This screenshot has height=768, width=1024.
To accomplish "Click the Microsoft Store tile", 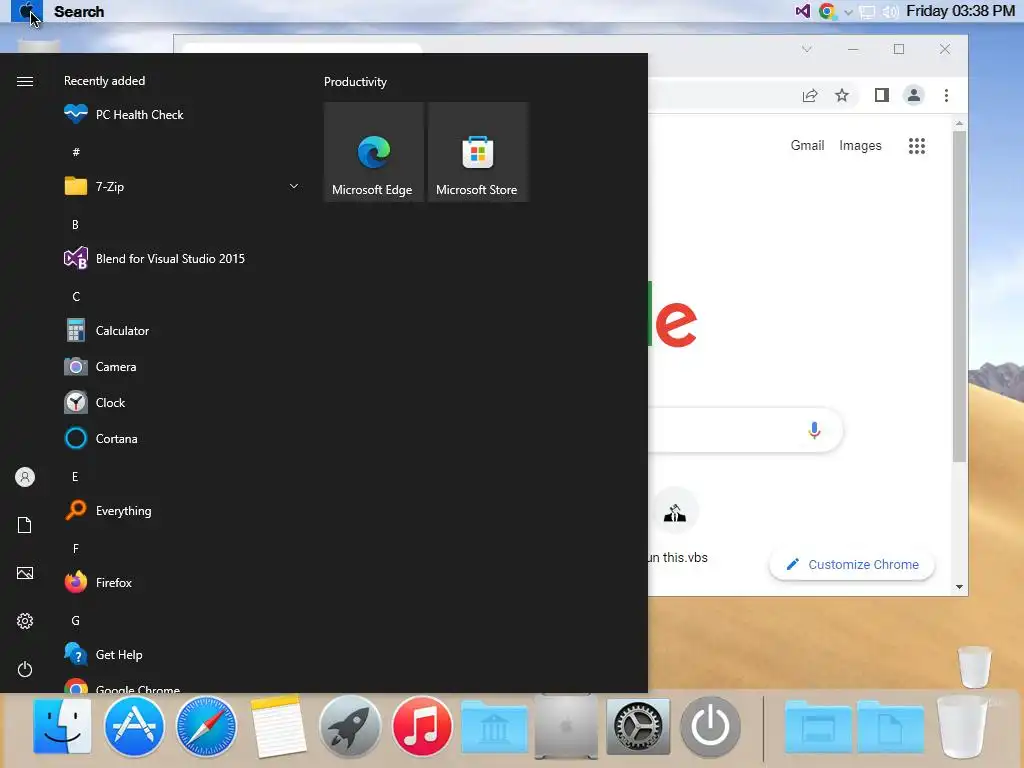I will [x=477, y=152].
